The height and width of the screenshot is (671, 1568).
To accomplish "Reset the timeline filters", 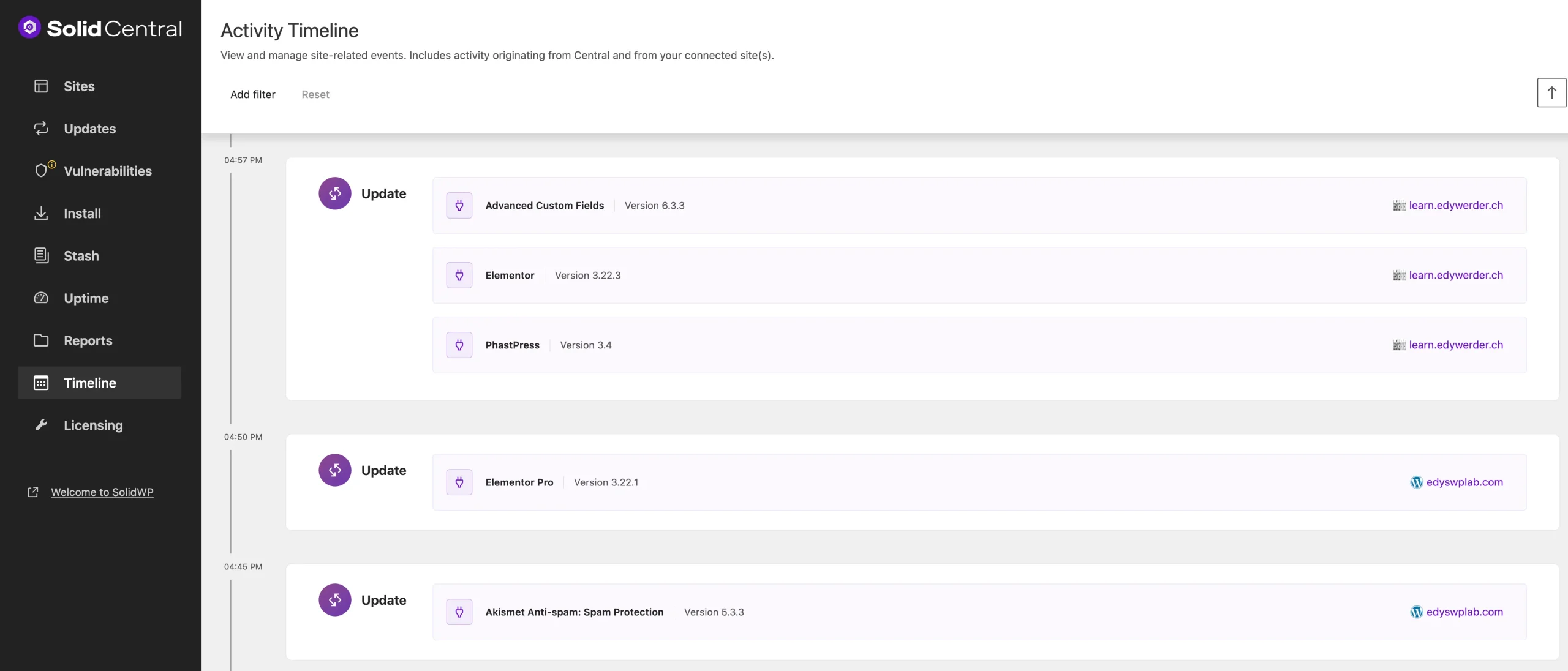I will (315, 94).
